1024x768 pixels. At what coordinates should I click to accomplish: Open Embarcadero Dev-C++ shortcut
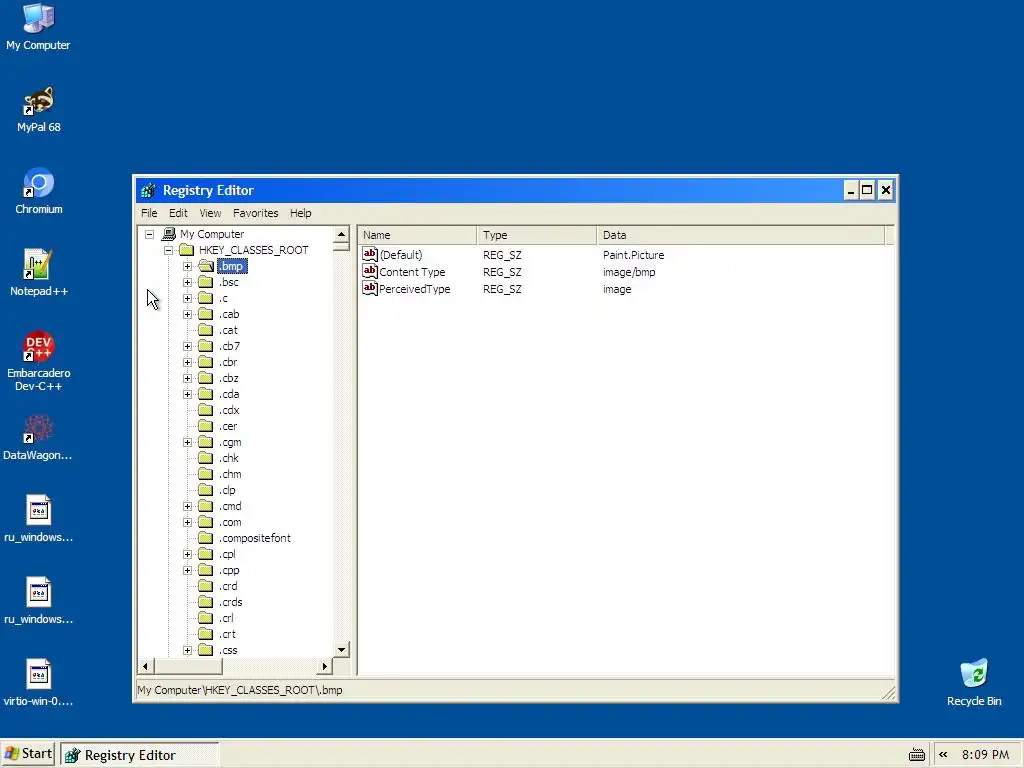click(x=39, y=361)
